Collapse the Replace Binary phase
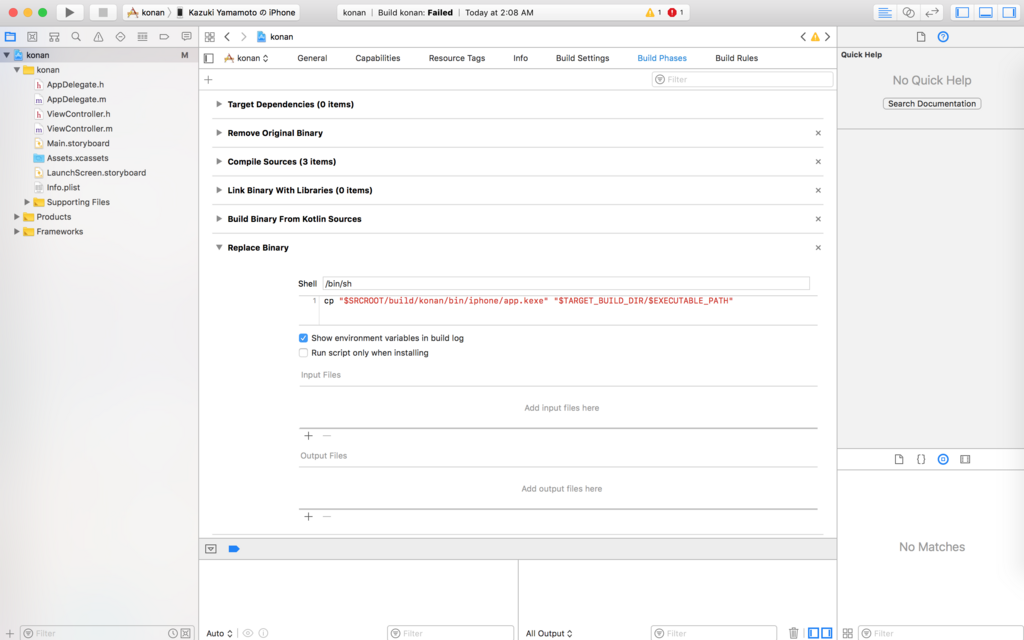1024x640 pixels. tap(219, 248)
